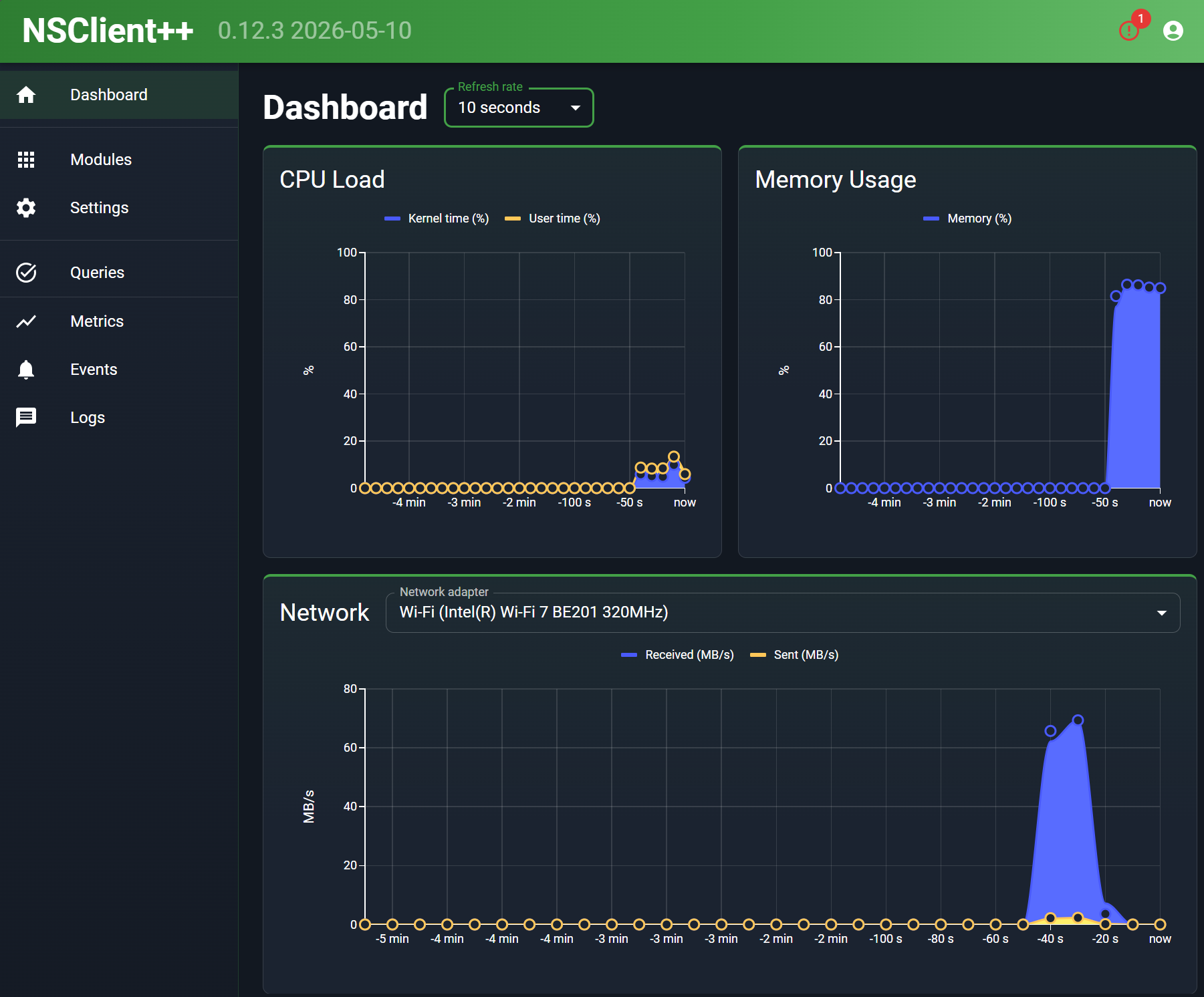Image resolution: width=1204 pixels, height=997 pixels.
Task: Click the Memory Usage card title
Action: [836, 180]
